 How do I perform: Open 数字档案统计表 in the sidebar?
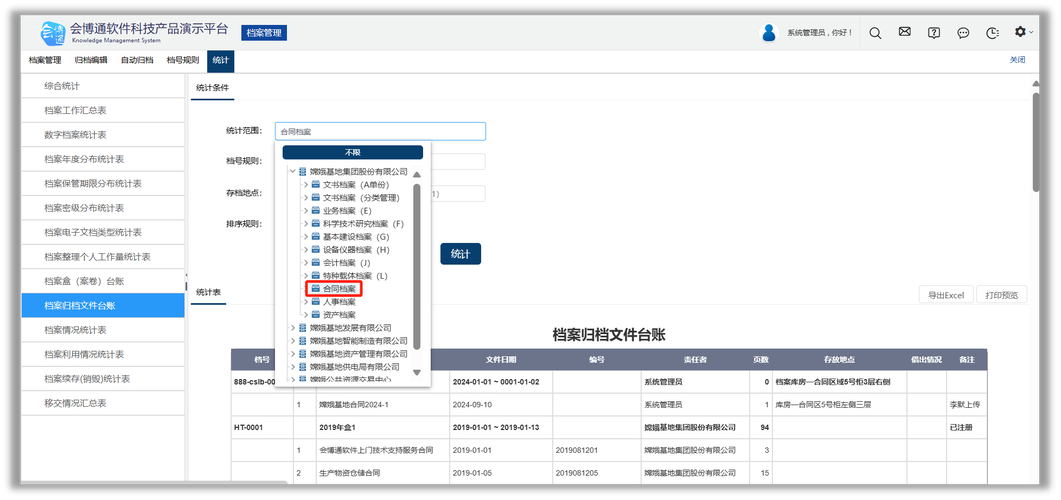pyautogui.click(x=103, y=135)
